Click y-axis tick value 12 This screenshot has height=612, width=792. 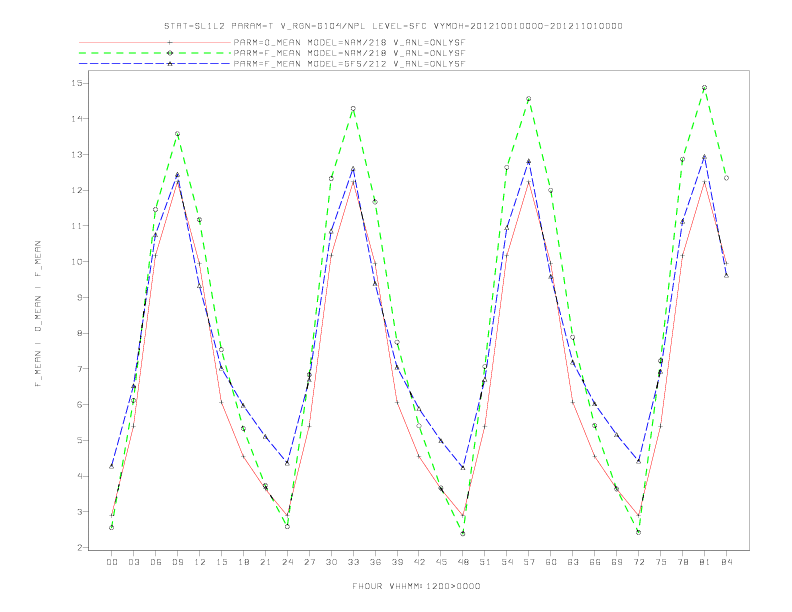(x=76, y=190)
